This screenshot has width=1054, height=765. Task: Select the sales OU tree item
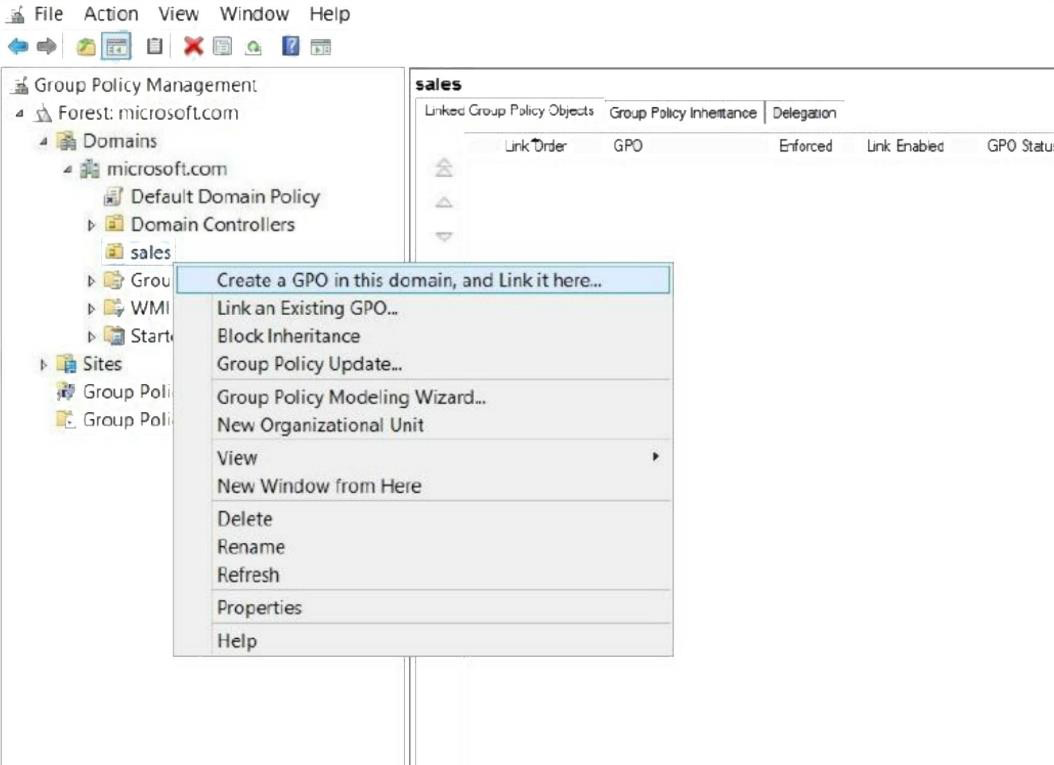[151, 253]
